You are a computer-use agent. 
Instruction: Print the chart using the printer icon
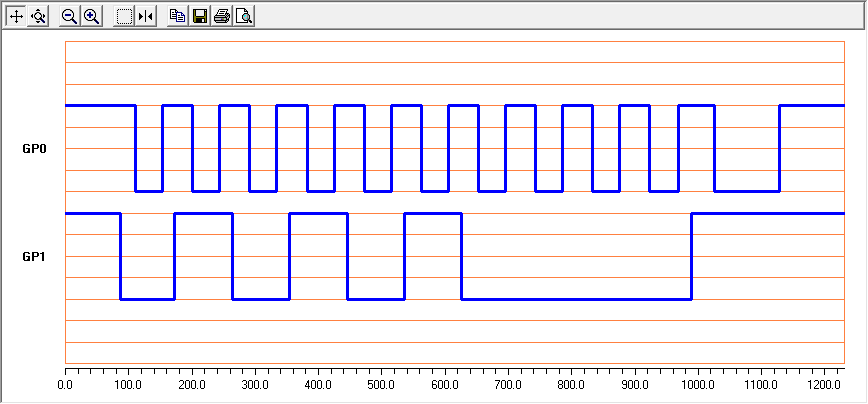[x=222, y=16]
